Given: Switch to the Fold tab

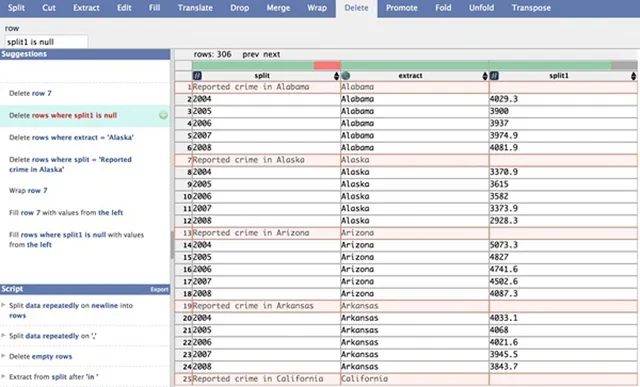Looking at the screenshot, I should coord(443,8).
